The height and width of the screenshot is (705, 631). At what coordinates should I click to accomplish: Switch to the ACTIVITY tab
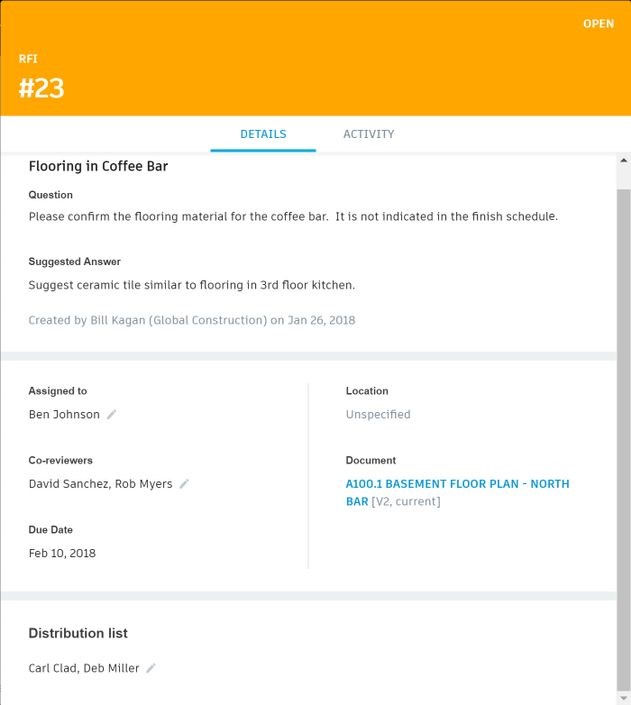[x=368, y=134]
